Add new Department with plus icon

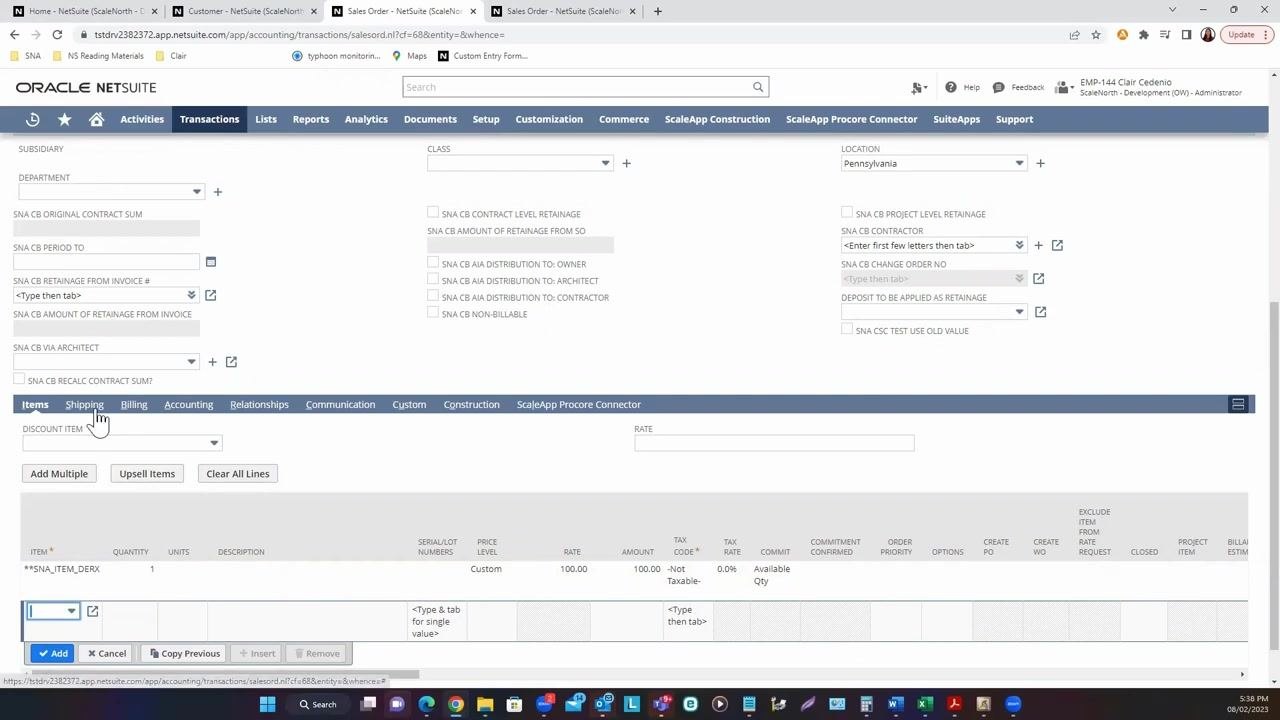[x=217, y=192]
